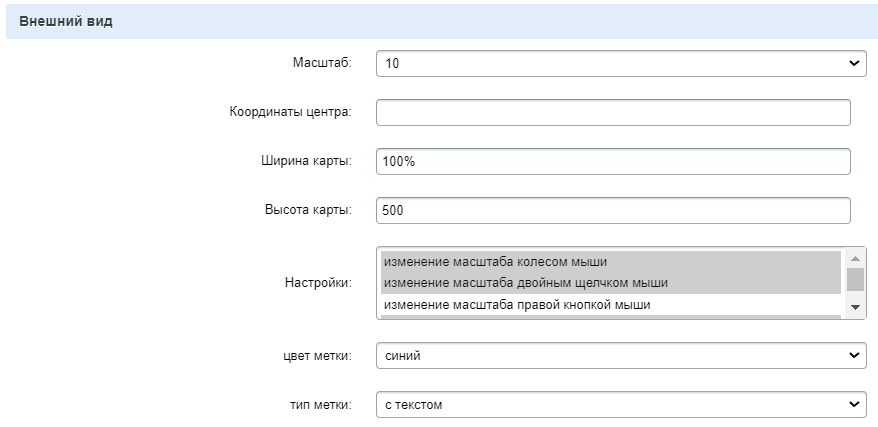878x427 pixels.
Task: Open the Масштаб dropdown showing 10
Action: tap(620, 63)
